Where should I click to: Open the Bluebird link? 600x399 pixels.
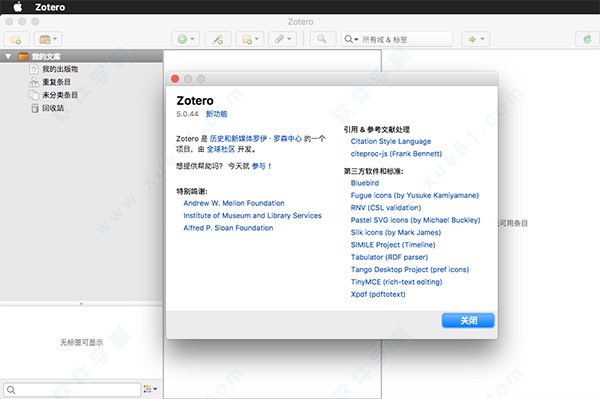click(365, 183)
